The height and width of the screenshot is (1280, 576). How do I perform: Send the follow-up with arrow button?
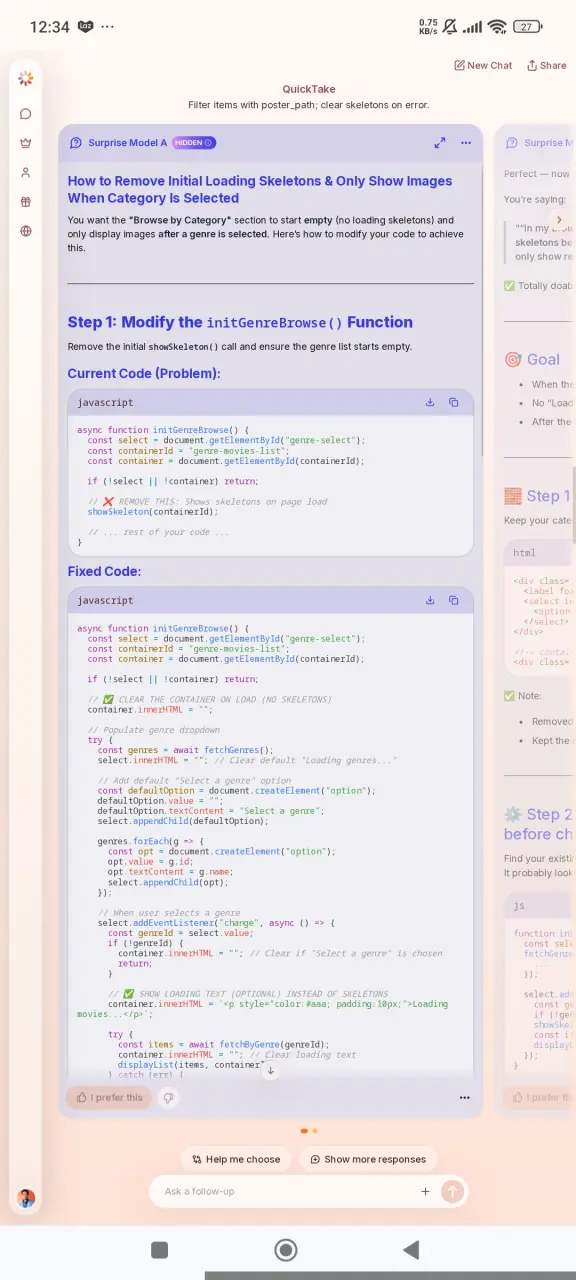[453, 1191]
